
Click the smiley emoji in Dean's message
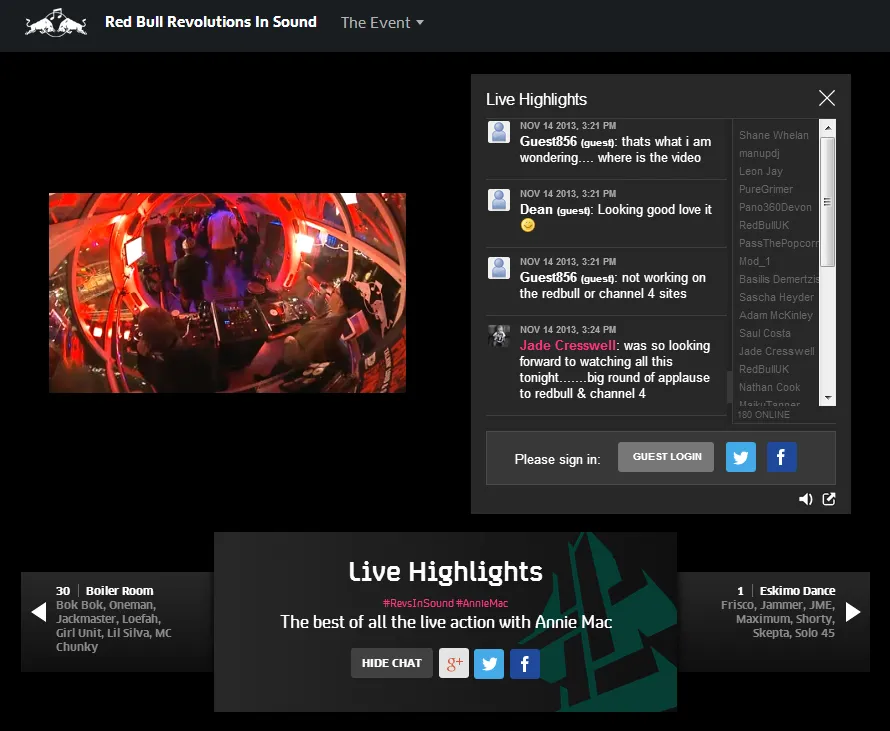tap(528, 225)
